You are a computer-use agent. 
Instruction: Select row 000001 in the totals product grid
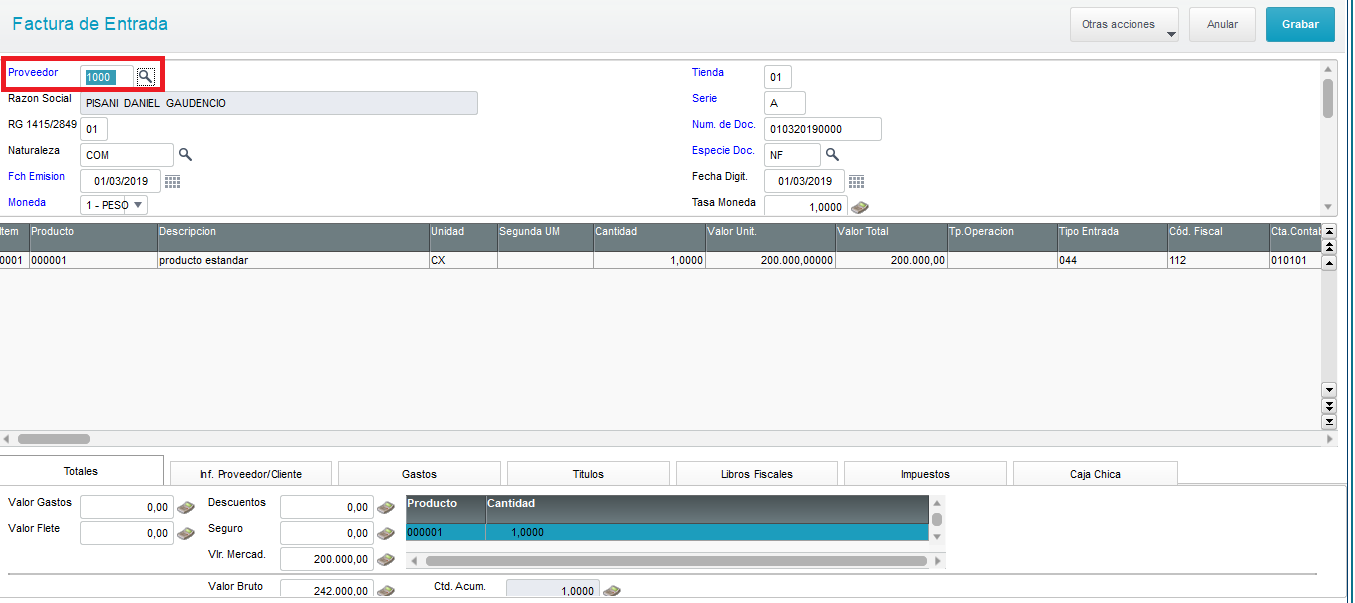(x=667, y=532)
